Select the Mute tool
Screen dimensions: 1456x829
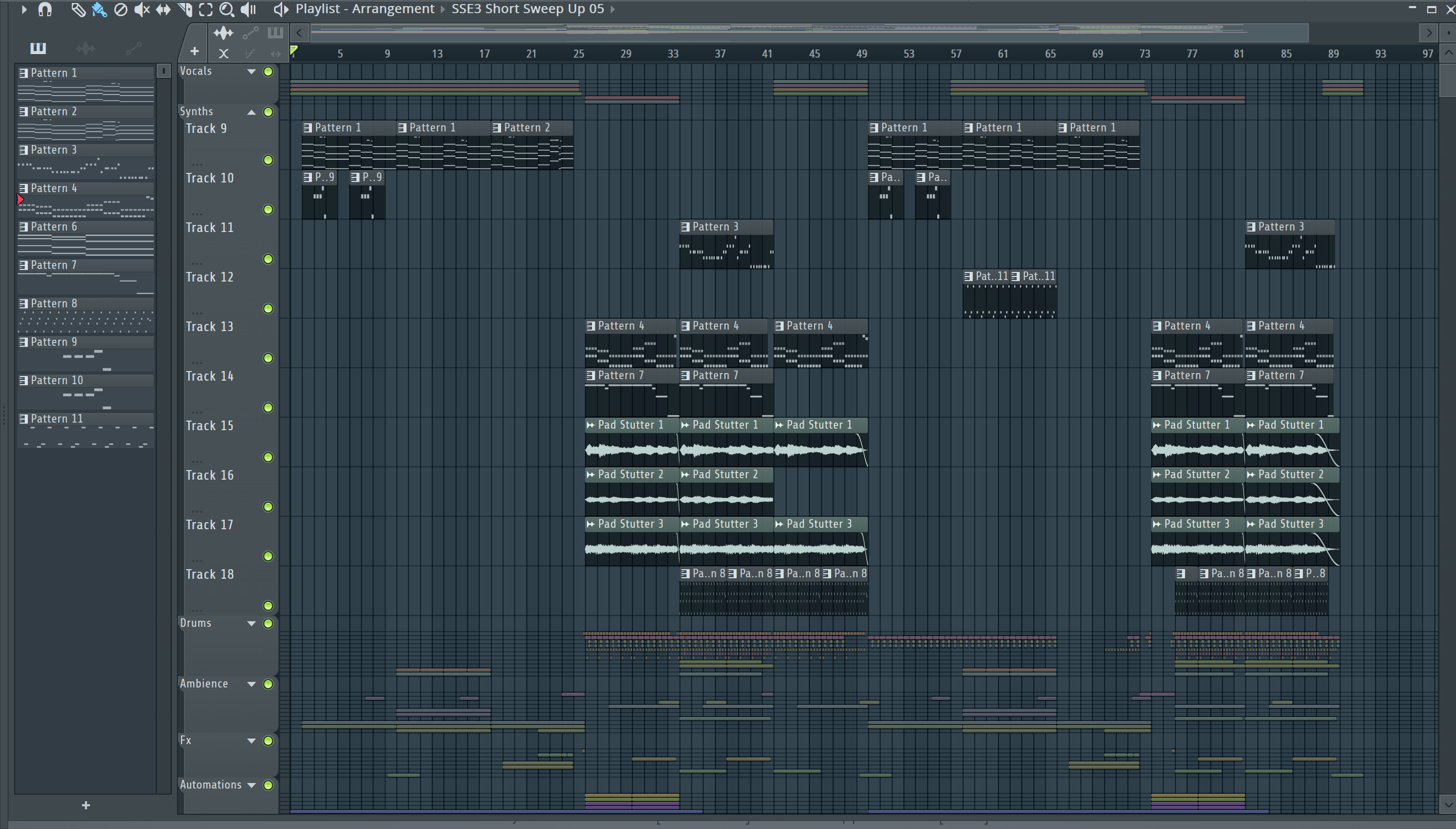(x=142, y=9)
